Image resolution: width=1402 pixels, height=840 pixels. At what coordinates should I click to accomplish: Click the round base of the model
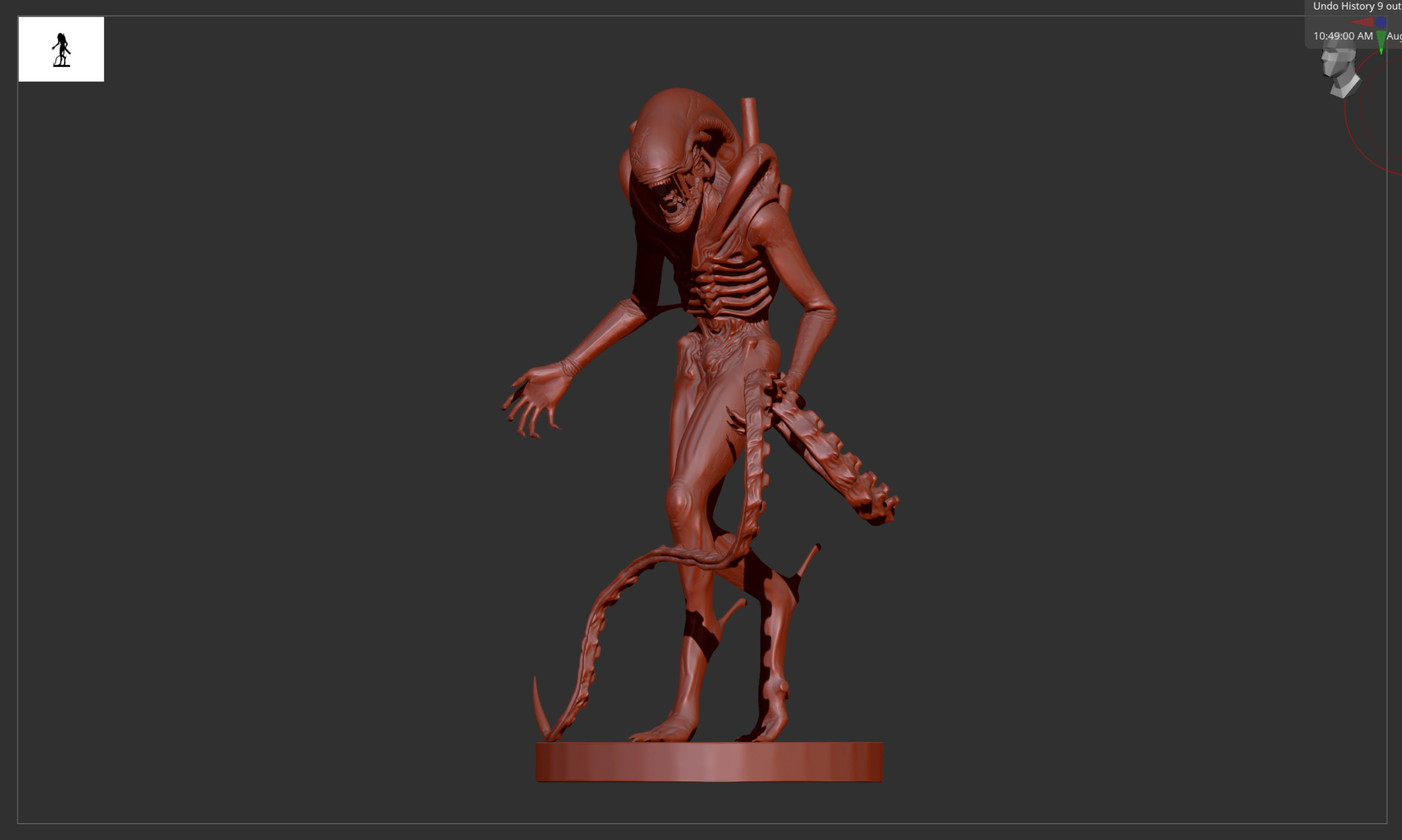click(x=709, y=762)
